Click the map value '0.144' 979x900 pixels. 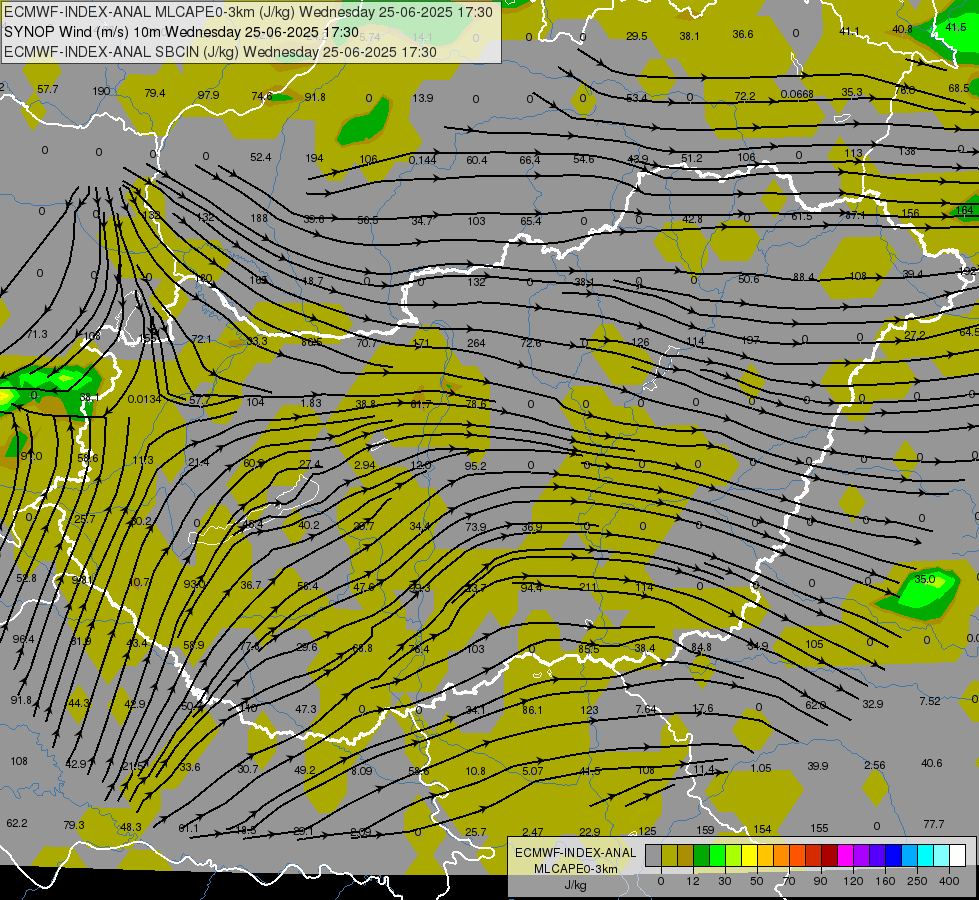[x=422, y=160]
